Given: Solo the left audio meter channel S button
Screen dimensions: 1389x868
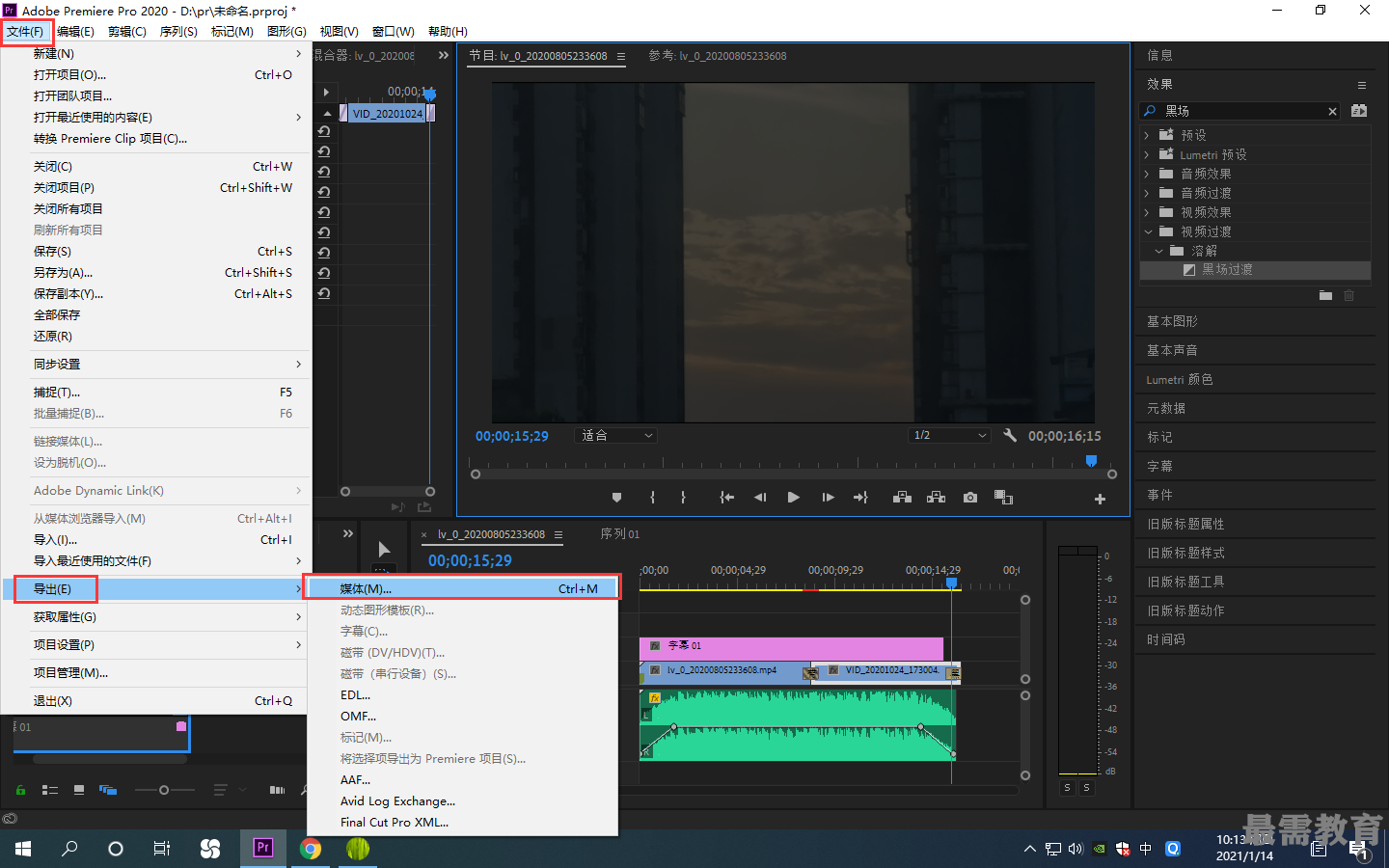Looking at the screenshot, I should coord(1067,788).
